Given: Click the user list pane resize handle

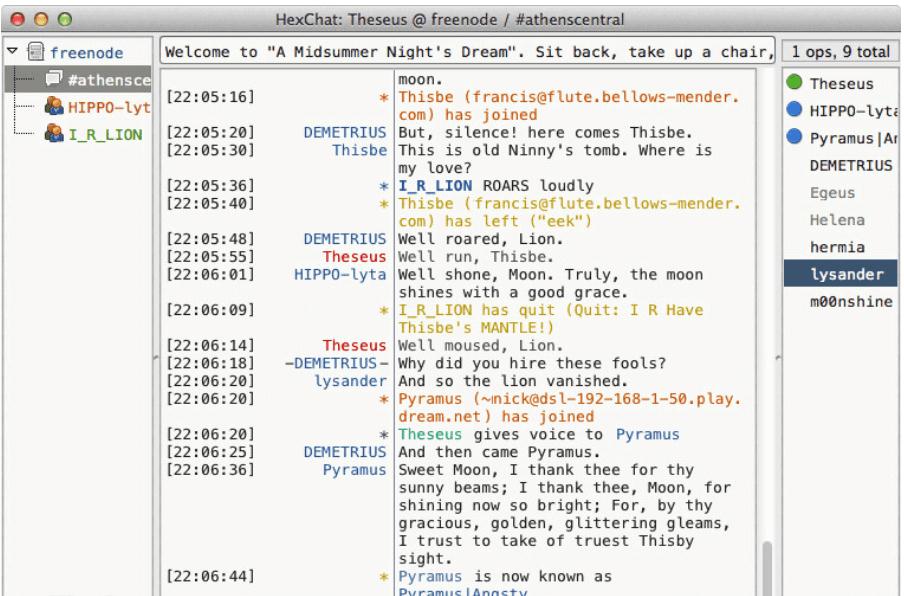Looking at the screenshot, I should [778, 358].
